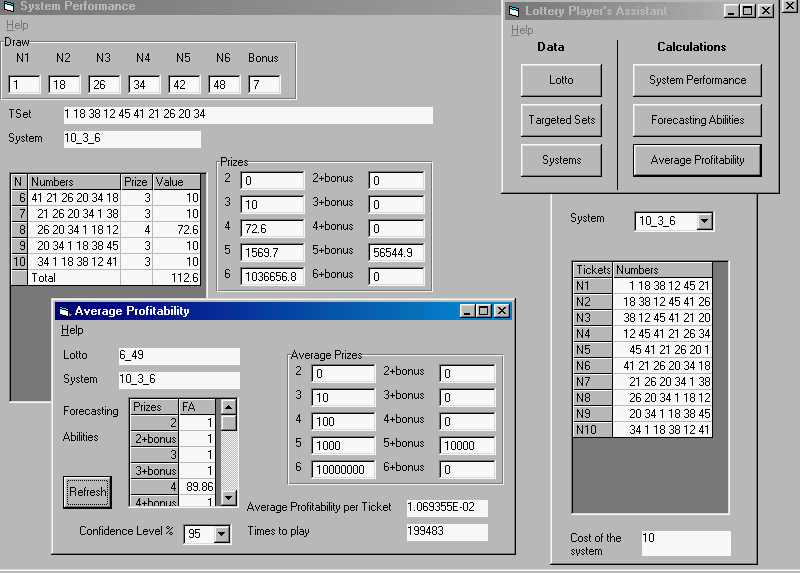Click the System Performance window title icon
This screenshot has width=800, height=573.
pyautogui.click(x=9, y=6)
